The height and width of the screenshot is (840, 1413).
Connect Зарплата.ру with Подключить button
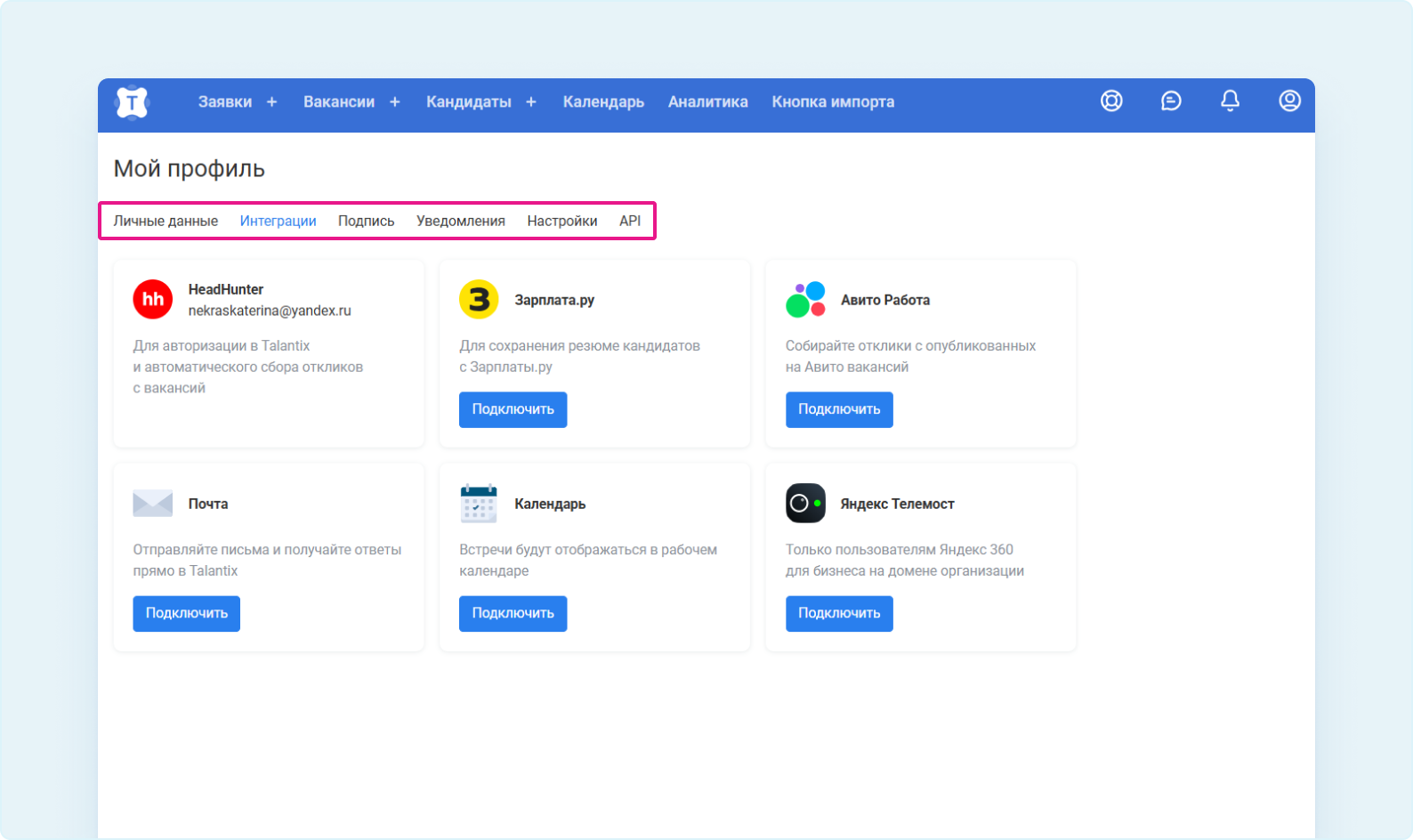[513, 409]
